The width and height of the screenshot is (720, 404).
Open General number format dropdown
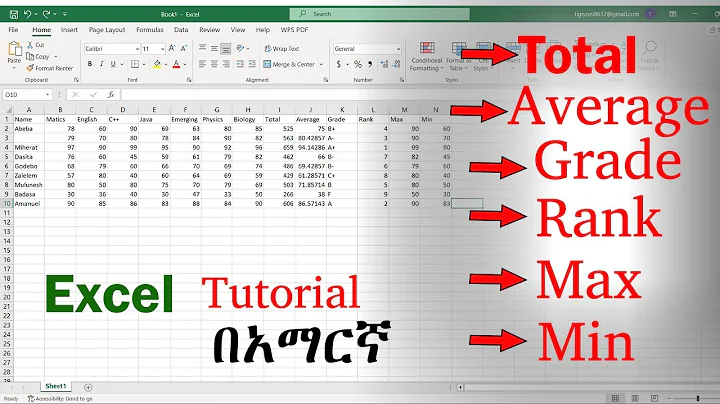coord(398,49)
